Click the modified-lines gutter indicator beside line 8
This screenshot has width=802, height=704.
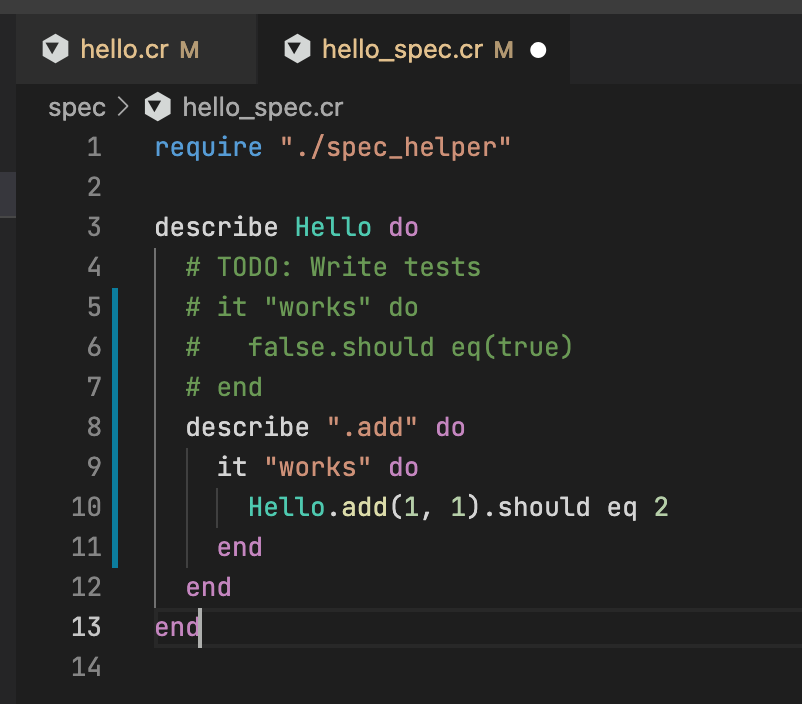(x=115, y=427)
